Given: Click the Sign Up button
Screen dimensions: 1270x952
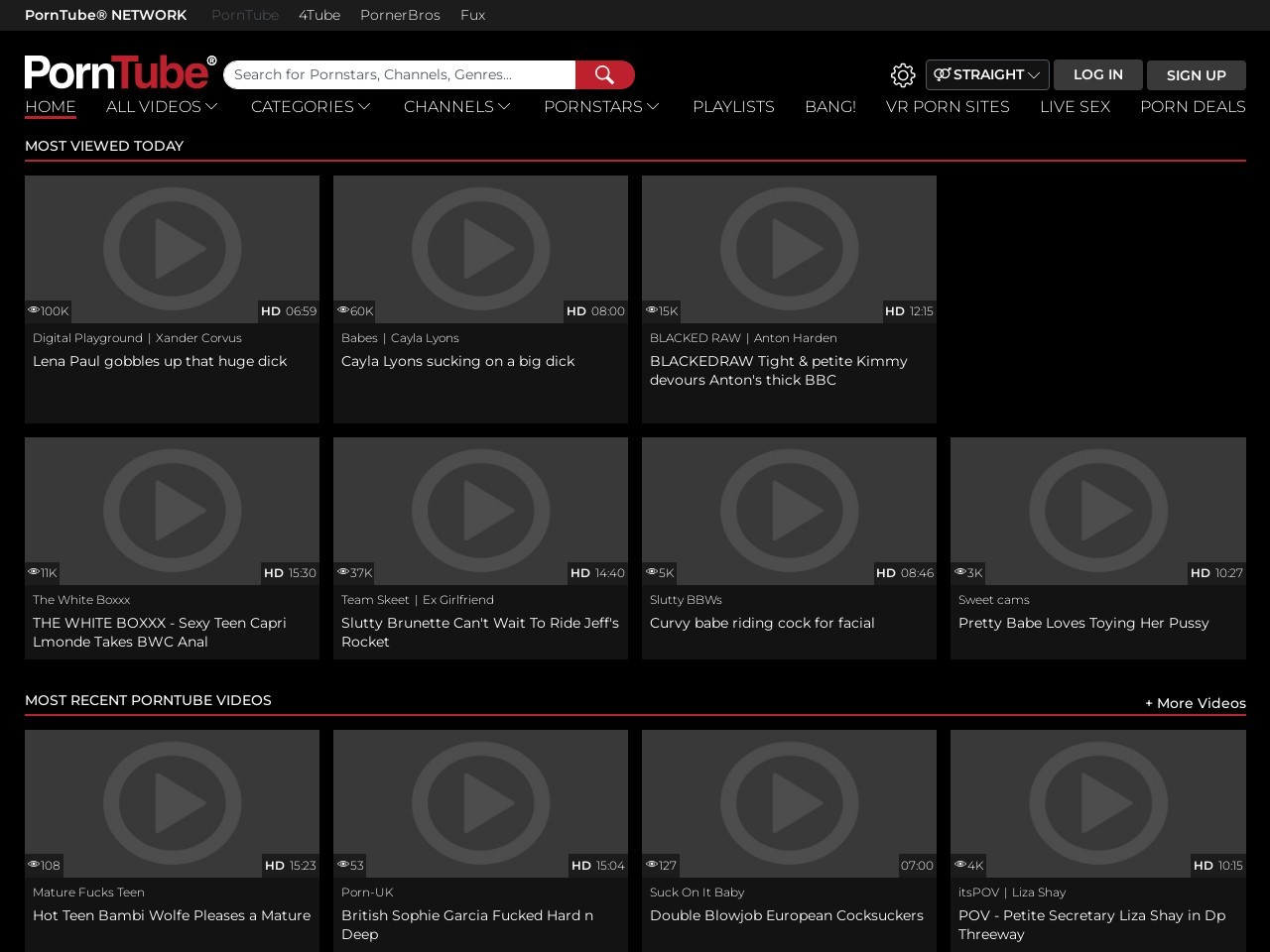Looking at the screenshot, I should click(1196, 75).
